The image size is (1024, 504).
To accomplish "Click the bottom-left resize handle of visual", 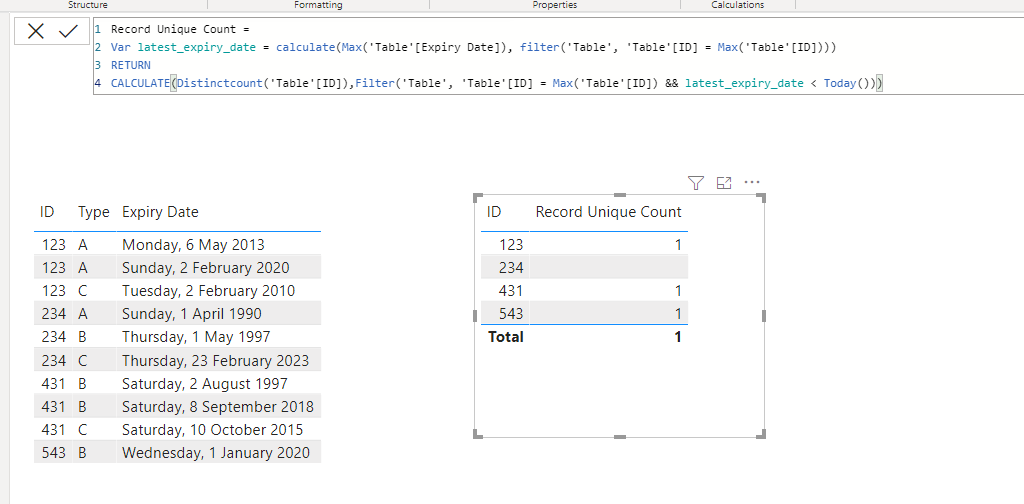I will tap(478, 433).
